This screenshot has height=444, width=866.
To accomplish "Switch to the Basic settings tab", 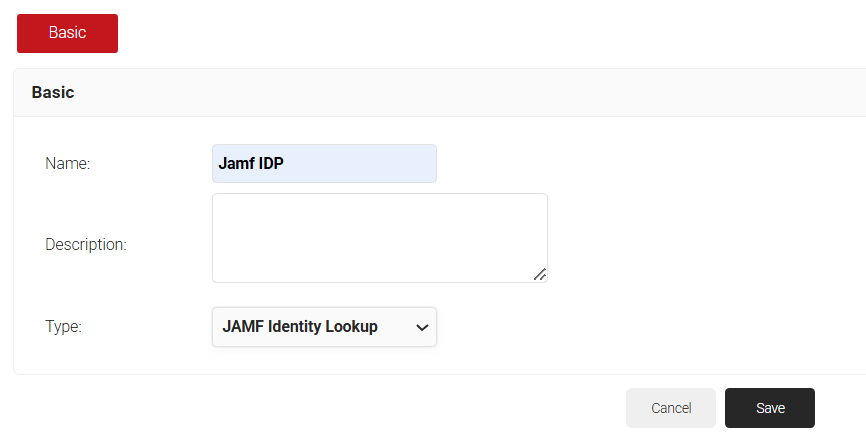I will click(x=67, y=33).
